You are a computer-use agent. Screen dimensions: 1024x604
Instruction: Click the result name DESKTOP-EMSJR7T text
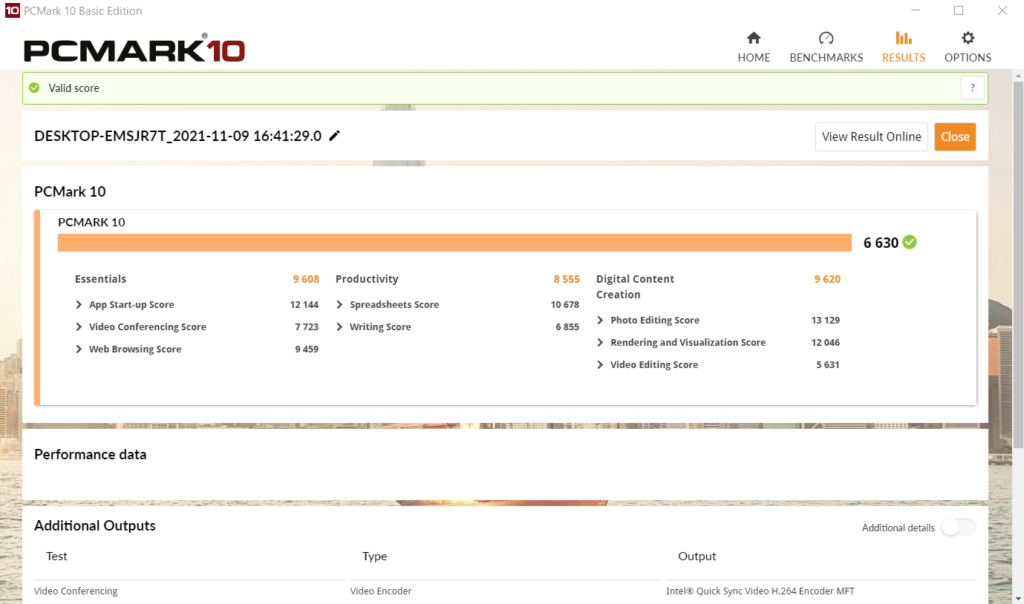[178, 136]
